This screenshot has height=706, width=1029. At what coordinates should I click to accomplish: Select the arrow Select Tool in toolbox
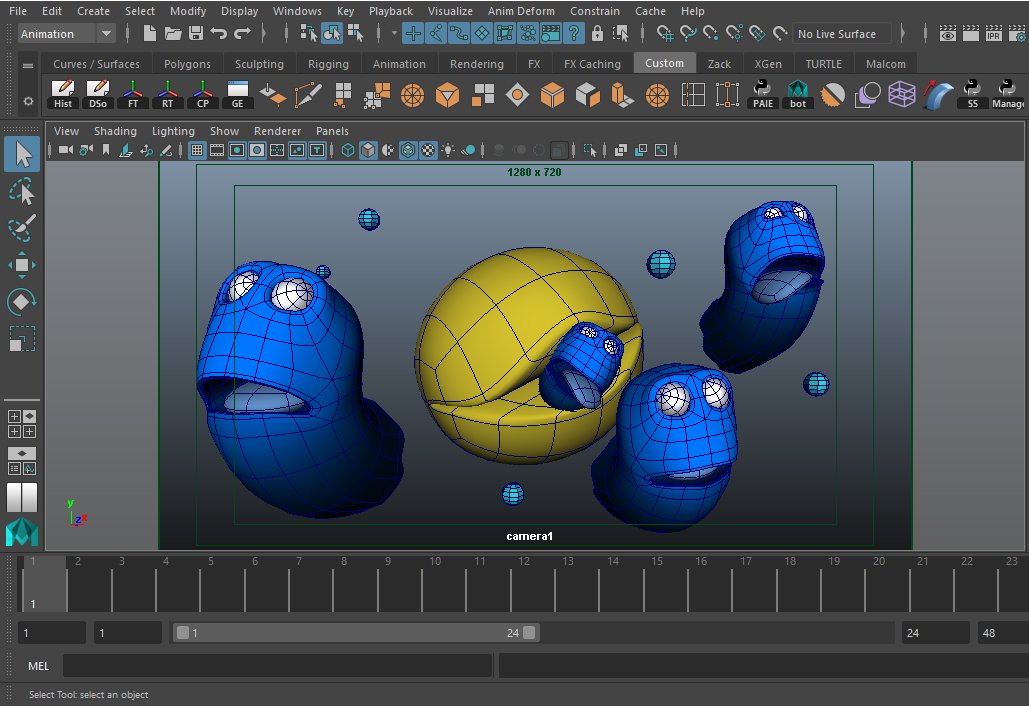pyautogui.click(x=22, y=155)
